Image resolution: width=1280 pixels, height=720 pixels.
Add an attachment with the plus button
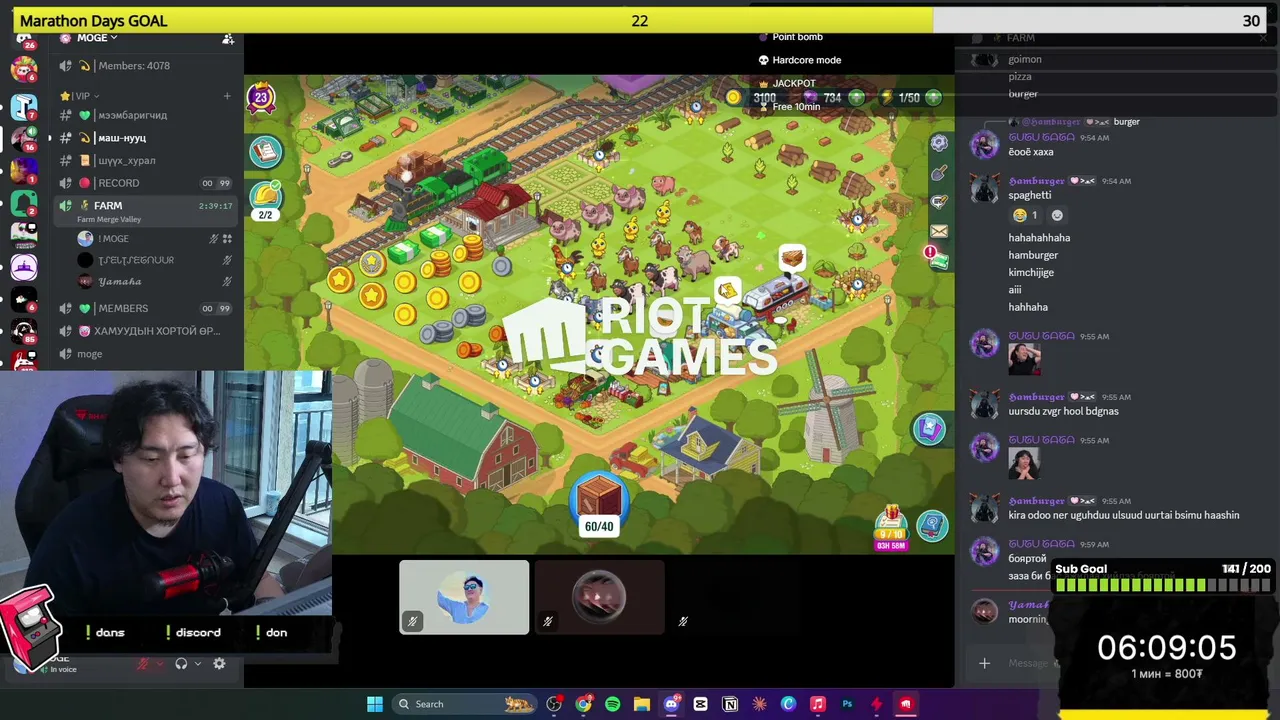(x=984, y=663)
